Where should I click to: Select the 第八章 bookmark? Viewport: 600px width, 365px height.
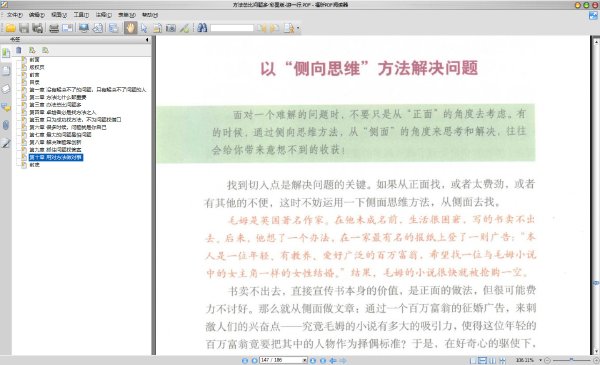(55, 142)
